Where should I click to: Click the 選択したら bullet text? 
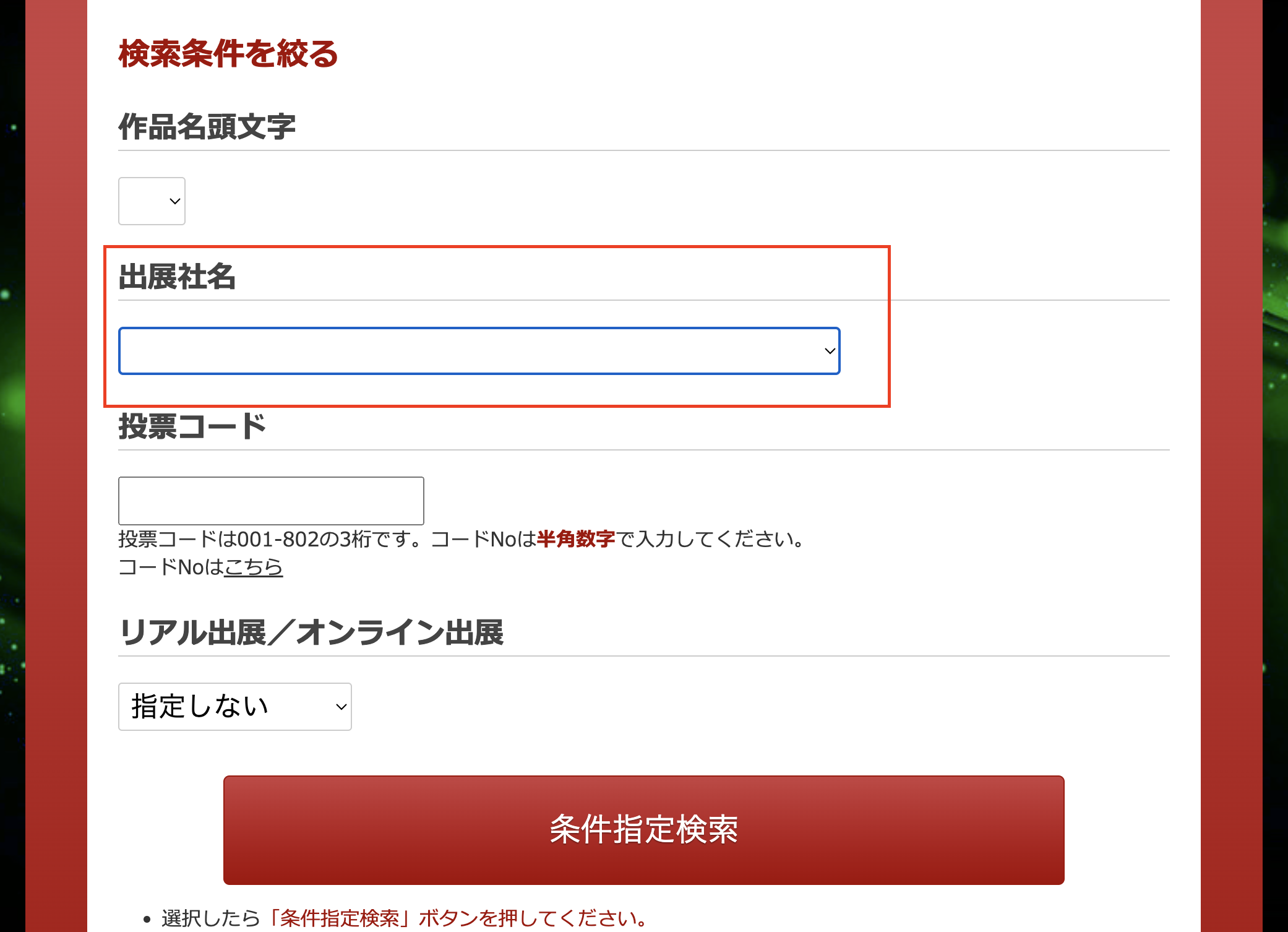click(210, 918)
